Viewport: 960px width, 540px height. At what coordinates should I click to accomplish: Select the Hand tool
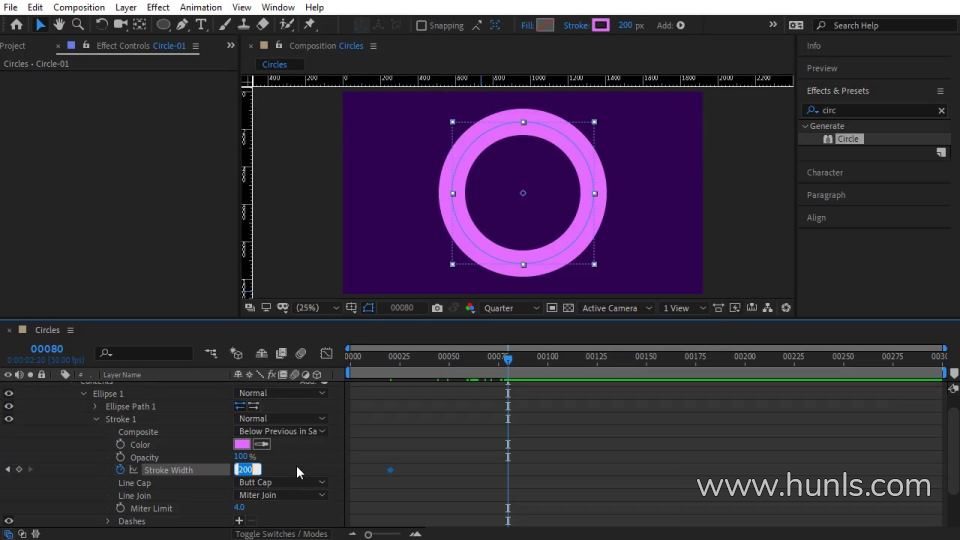pos(59,24)
